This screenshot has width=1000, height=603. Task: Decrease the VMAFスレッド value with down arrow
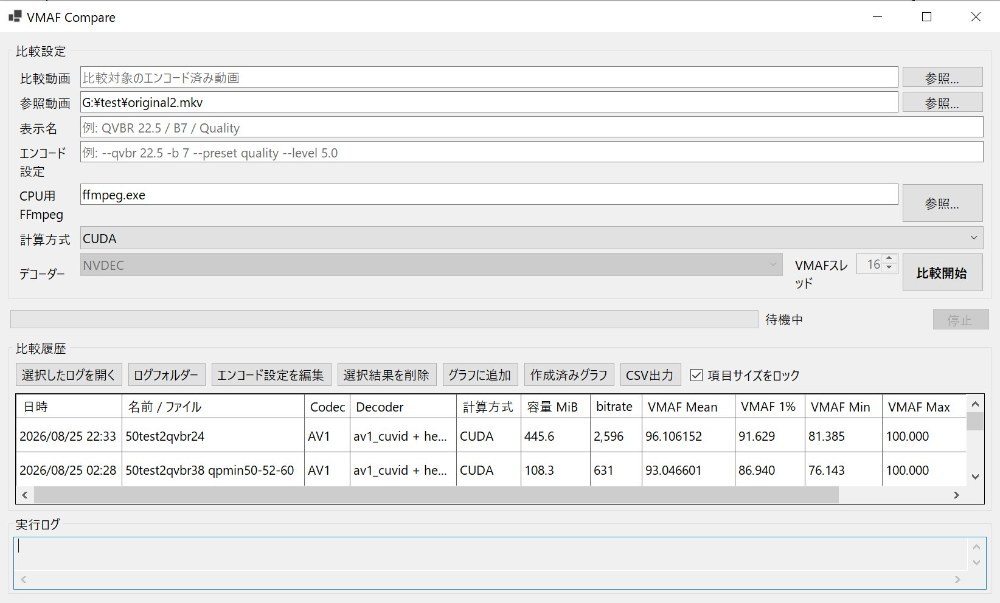click(x=890, y=268)
